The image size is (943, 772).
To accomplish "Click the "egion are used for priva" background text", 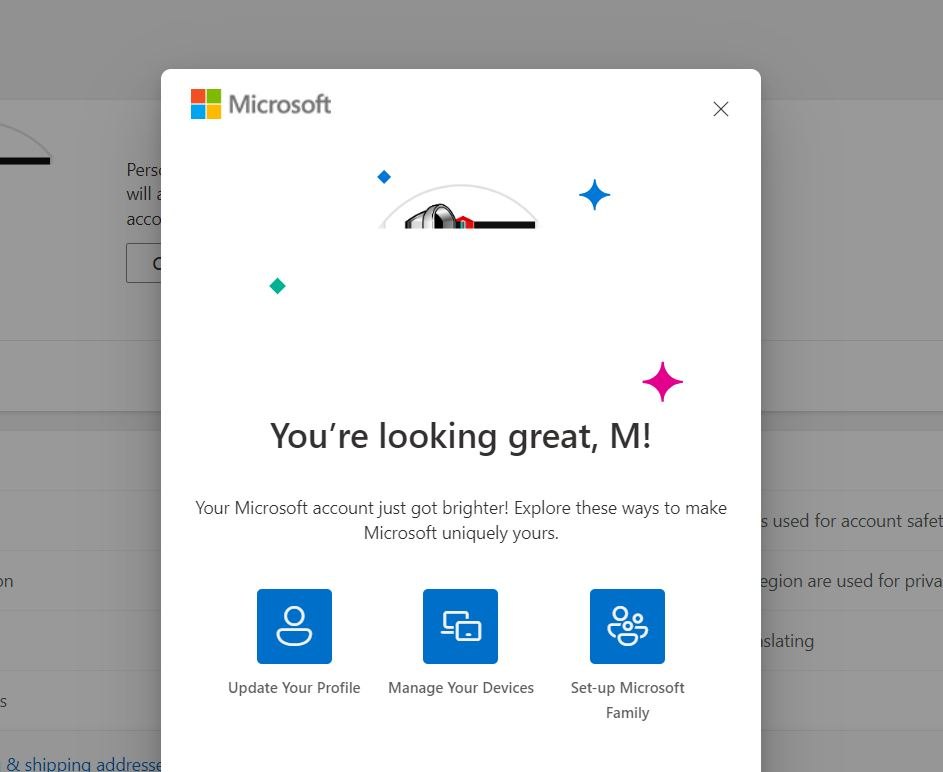I will (x=852, y=581).
